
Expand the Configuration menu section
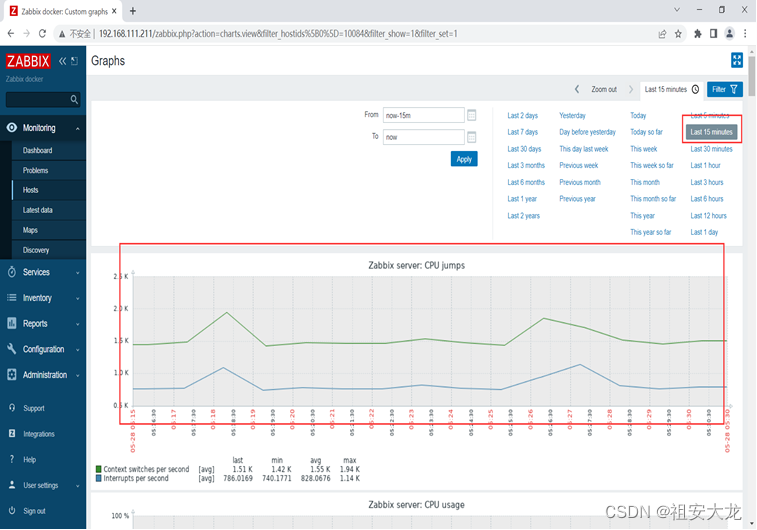tap(78, 350)
